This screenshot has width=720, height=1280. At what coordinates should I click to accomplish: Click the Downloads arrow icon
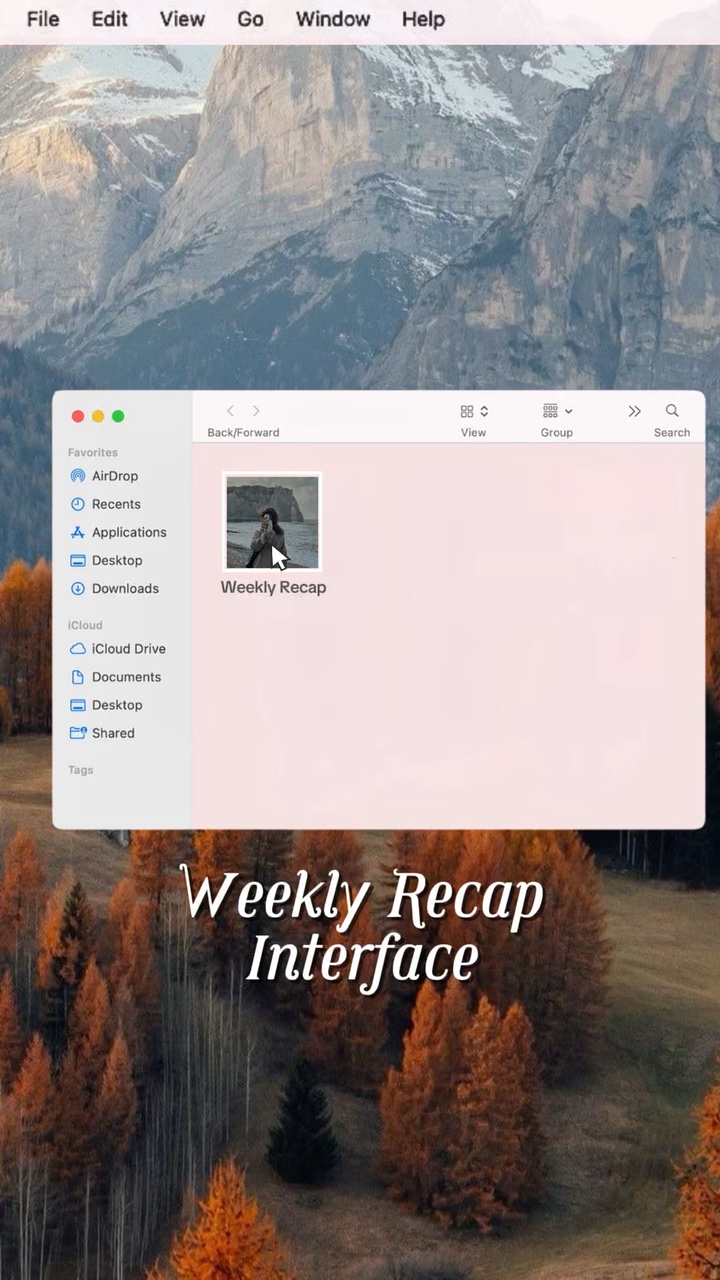pos(78,588)
